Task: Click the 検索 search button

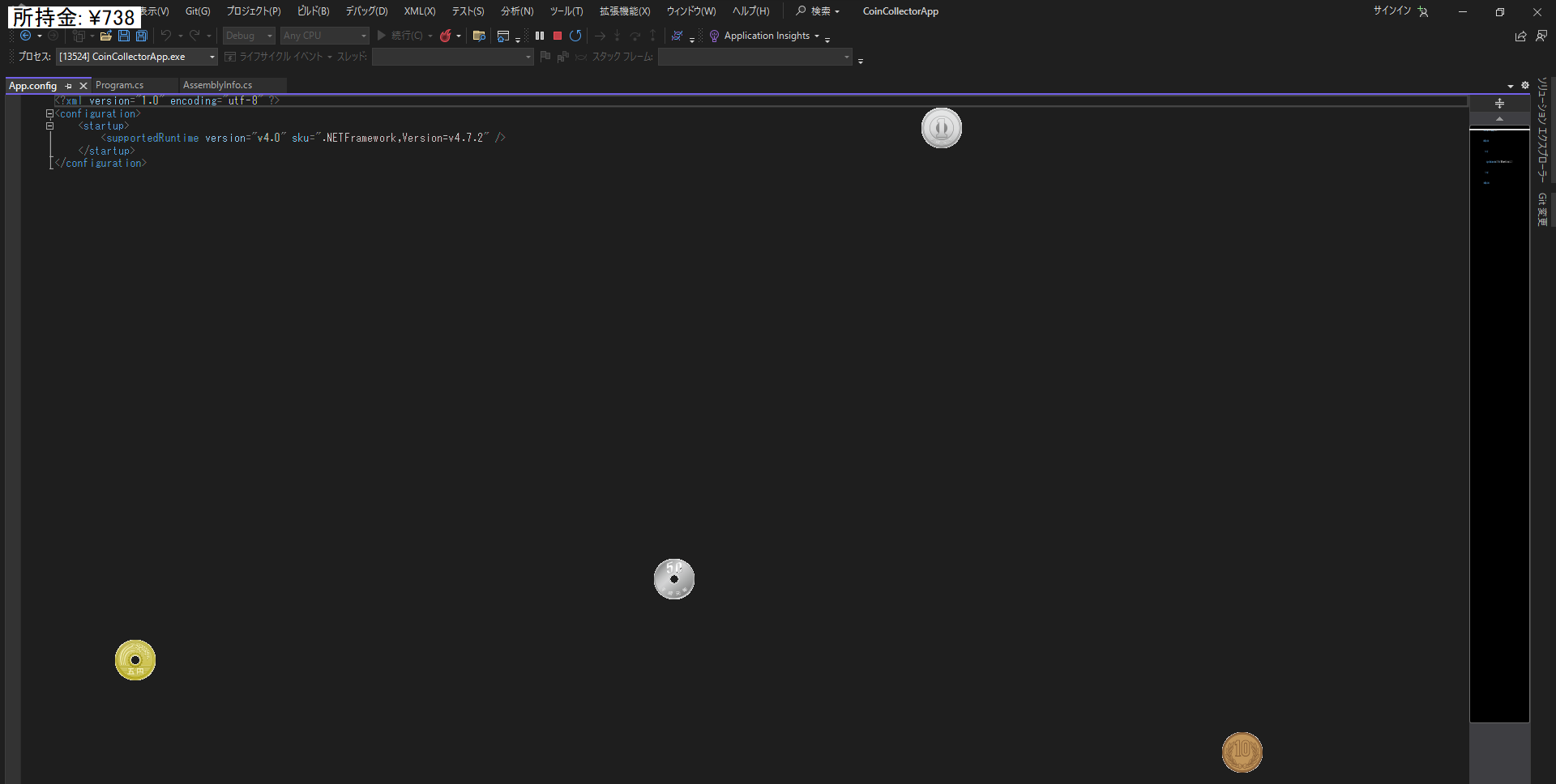Action: pos(818,11)
